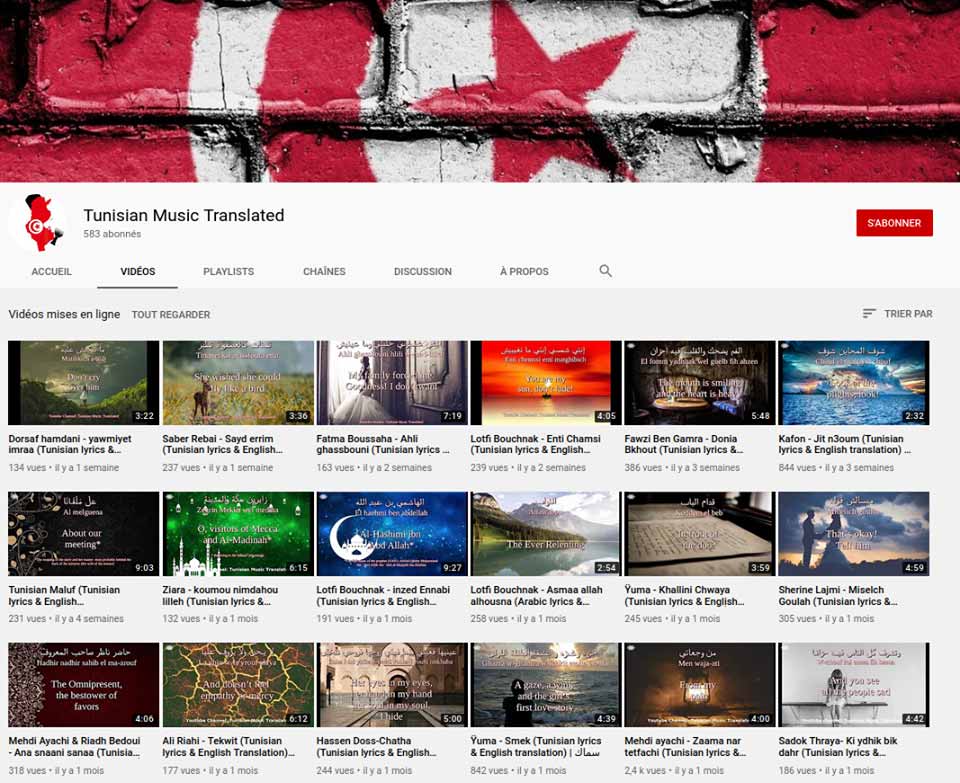Open the Lotfi Bouchnak Enti Chamsi title
The height and width of the screenshot is (783, 960).
(536, 444)
